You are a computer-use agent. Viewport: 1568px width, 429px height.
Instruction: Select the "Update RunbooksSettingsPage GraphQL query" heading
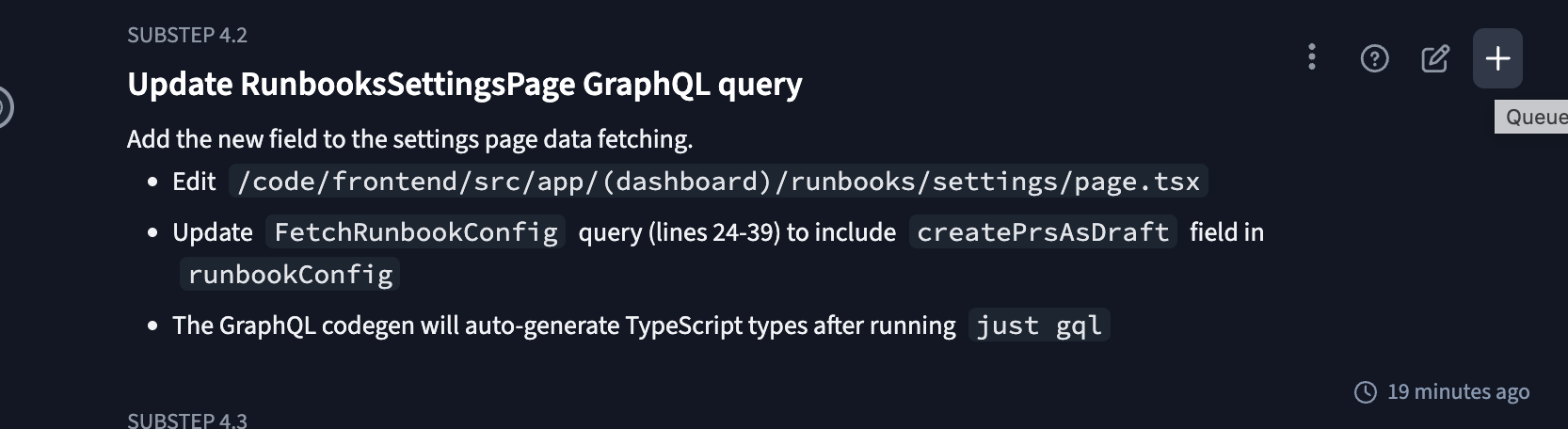464,85
